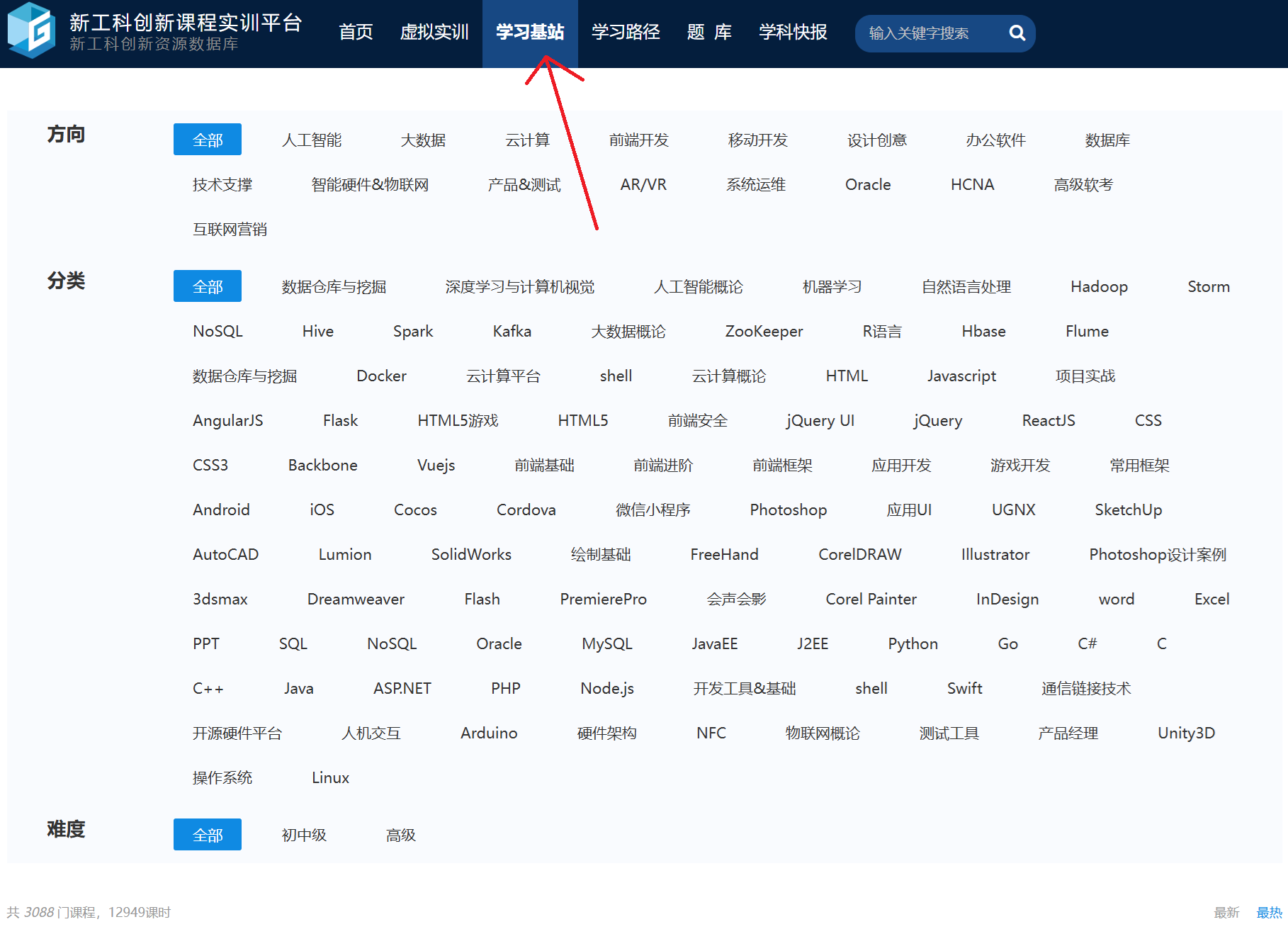This screenshot has width=1288, height=934.
Task: Choose the 深度学习与计算机视觉 category
Action: click(x=520, y=286)
